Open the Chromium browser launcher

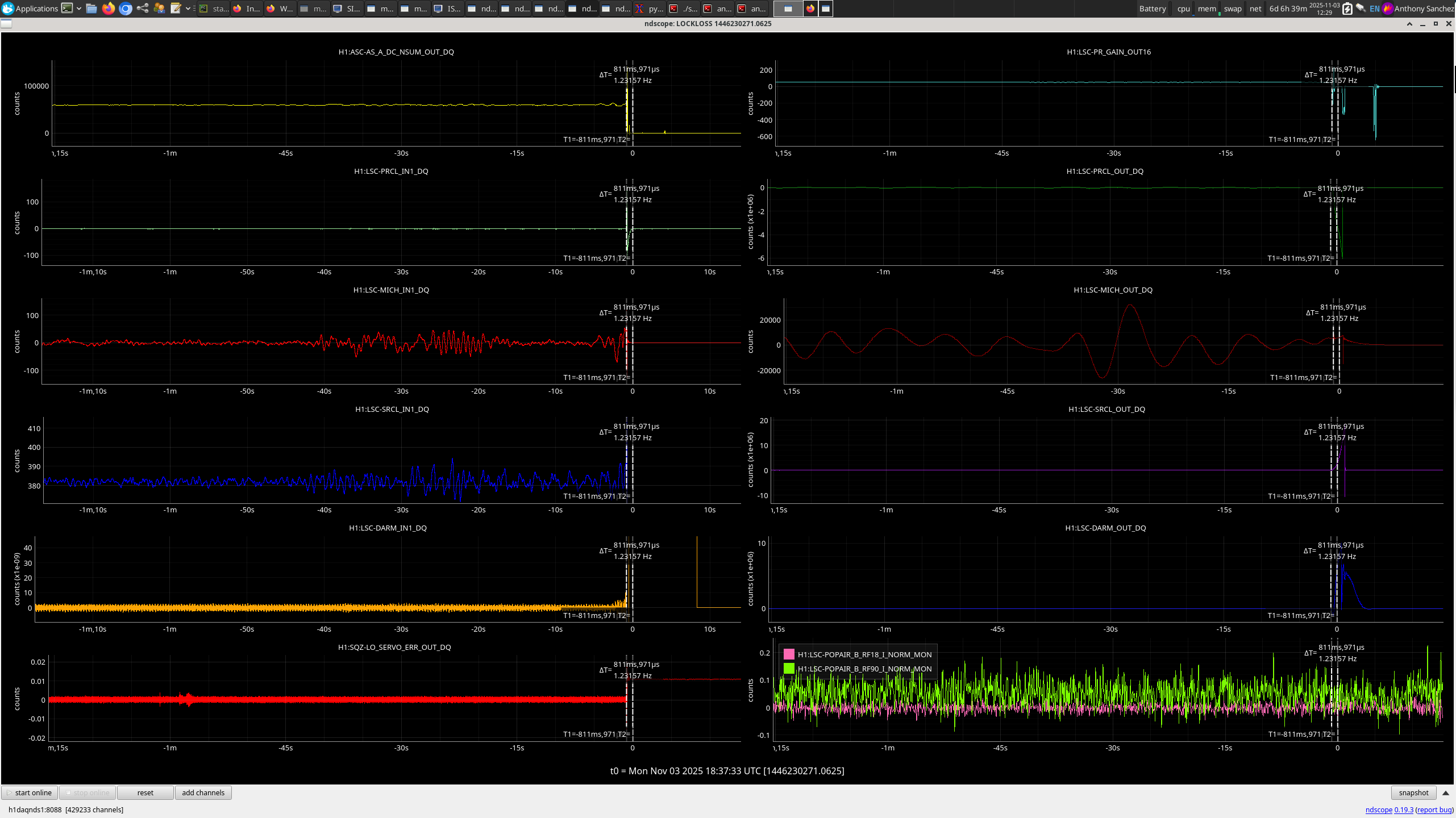click(x=126, y=8)
